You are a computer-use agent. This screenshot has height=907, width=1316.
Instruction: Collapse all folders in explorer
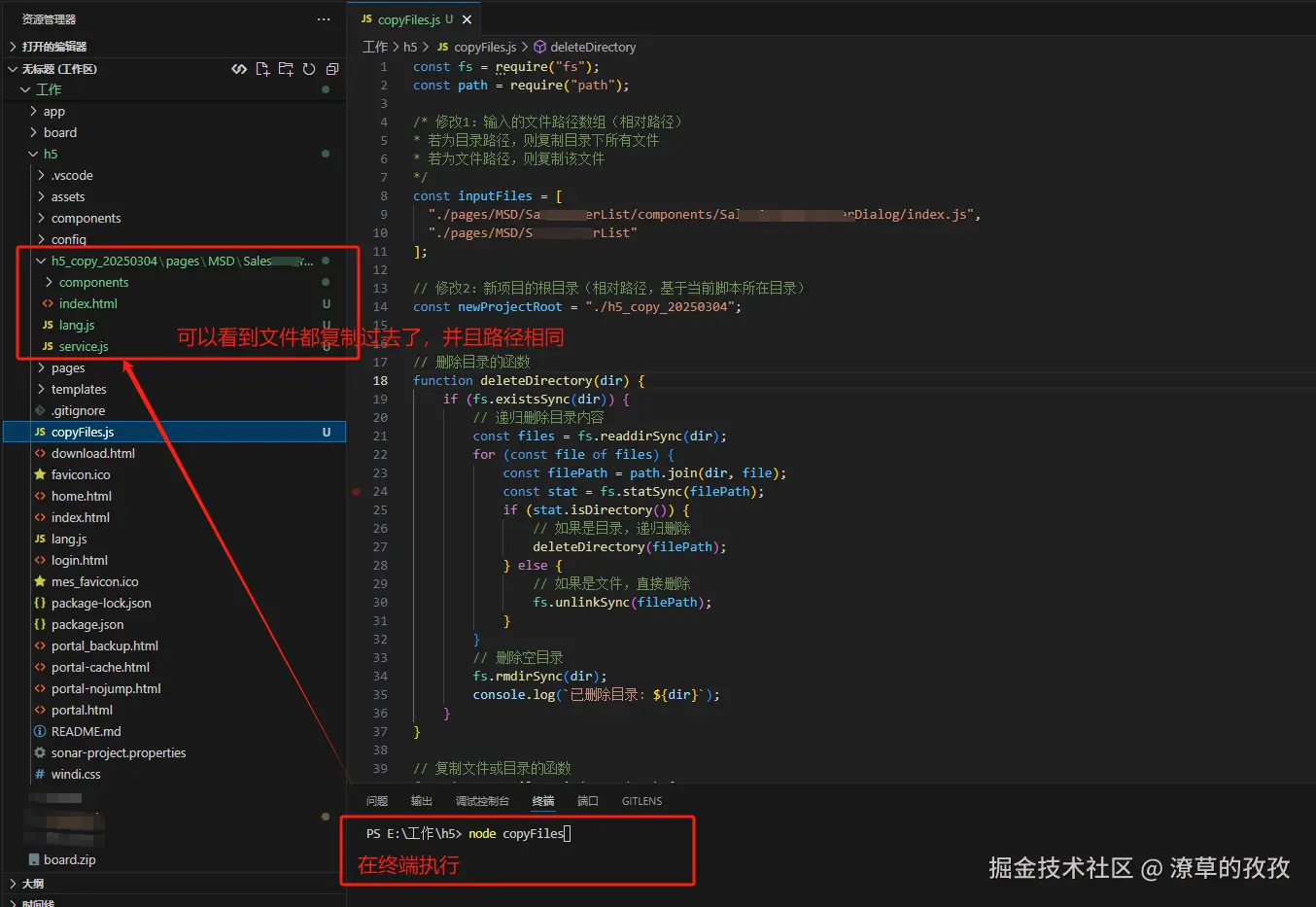point(332,69)
